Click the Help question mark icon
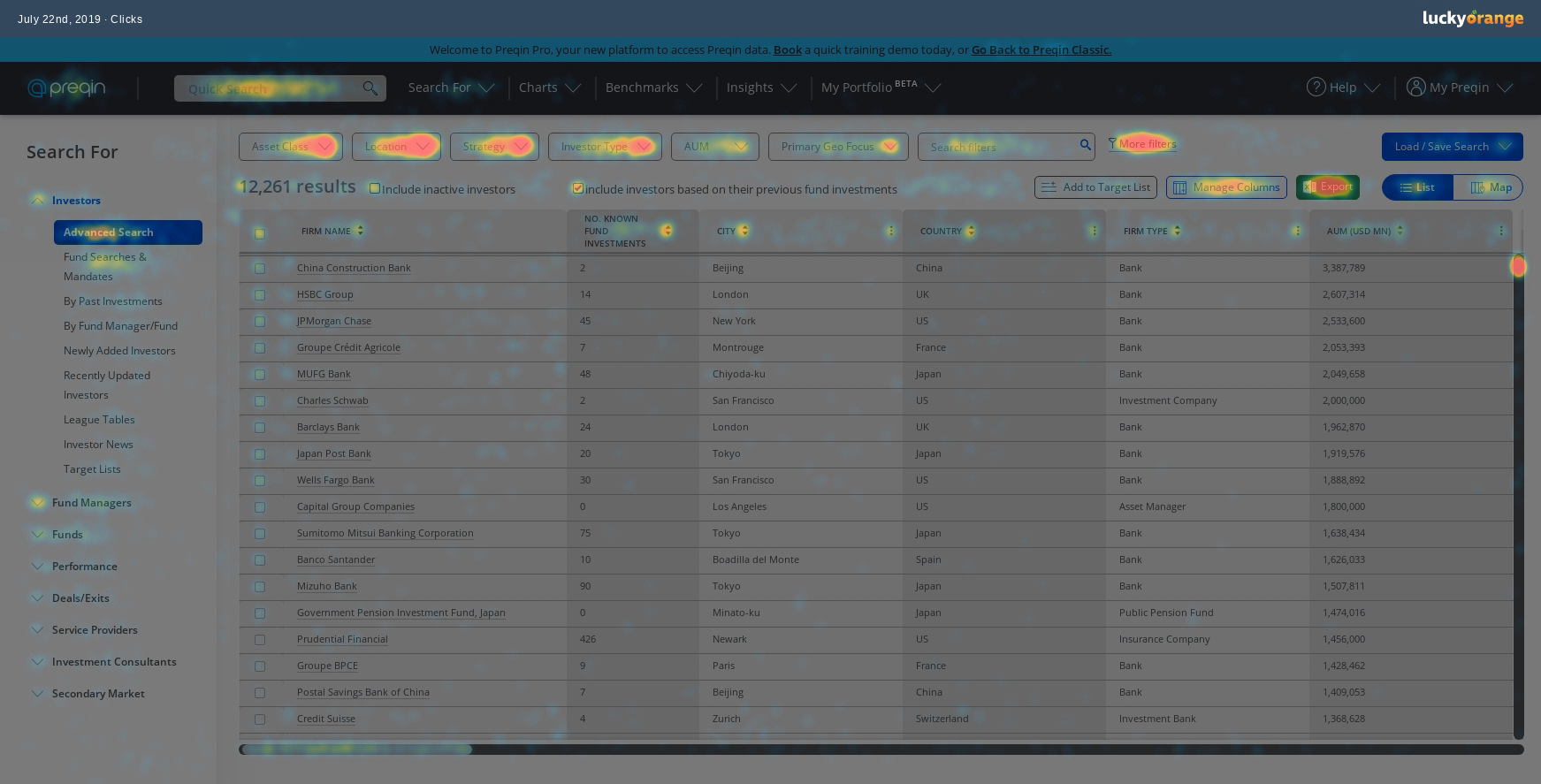 1316,87
